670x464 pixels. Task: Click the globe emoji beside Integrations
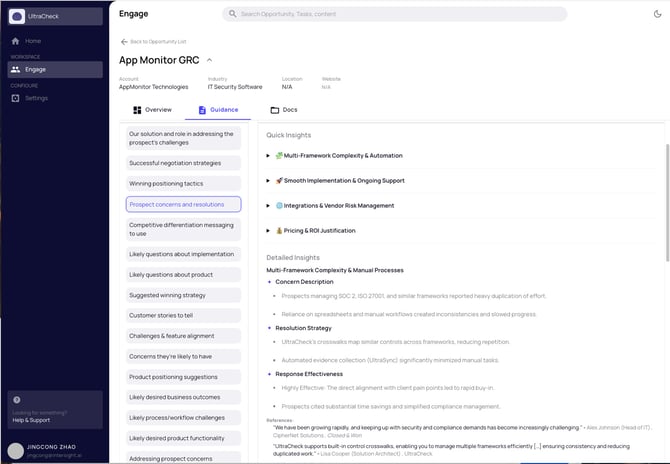[279, 206]
